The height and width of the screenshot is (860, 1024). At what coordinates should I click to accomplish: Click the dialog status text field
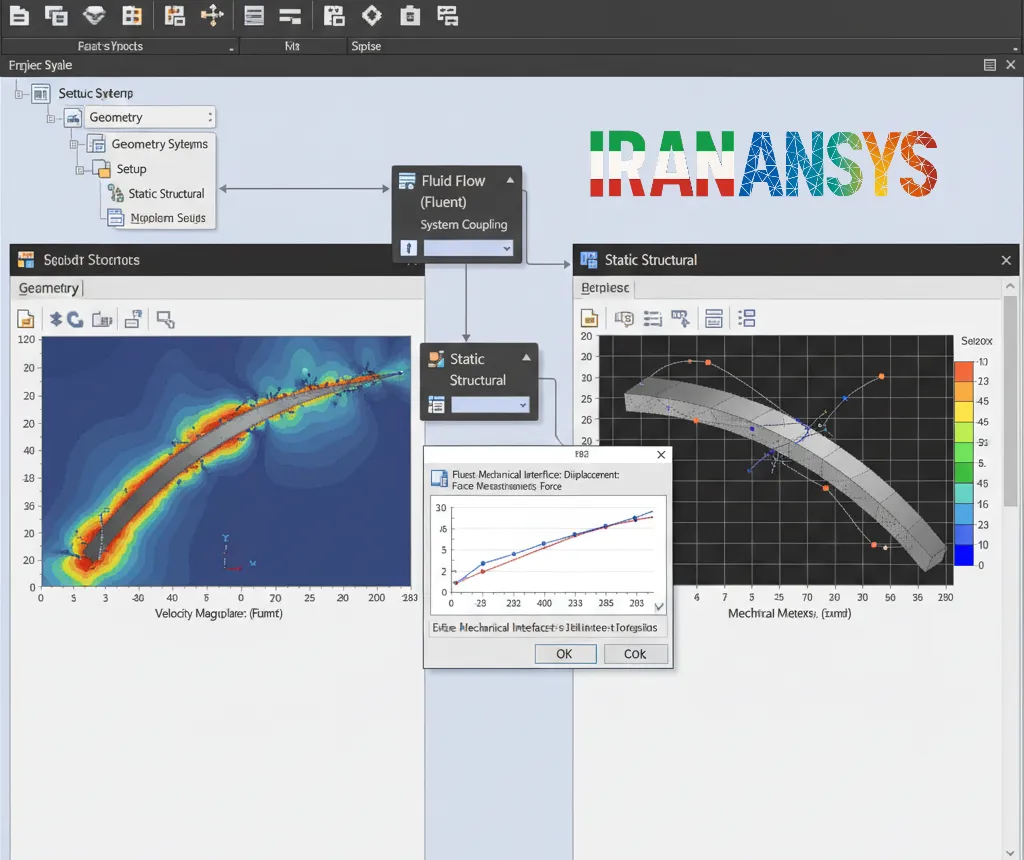(548, 628)
